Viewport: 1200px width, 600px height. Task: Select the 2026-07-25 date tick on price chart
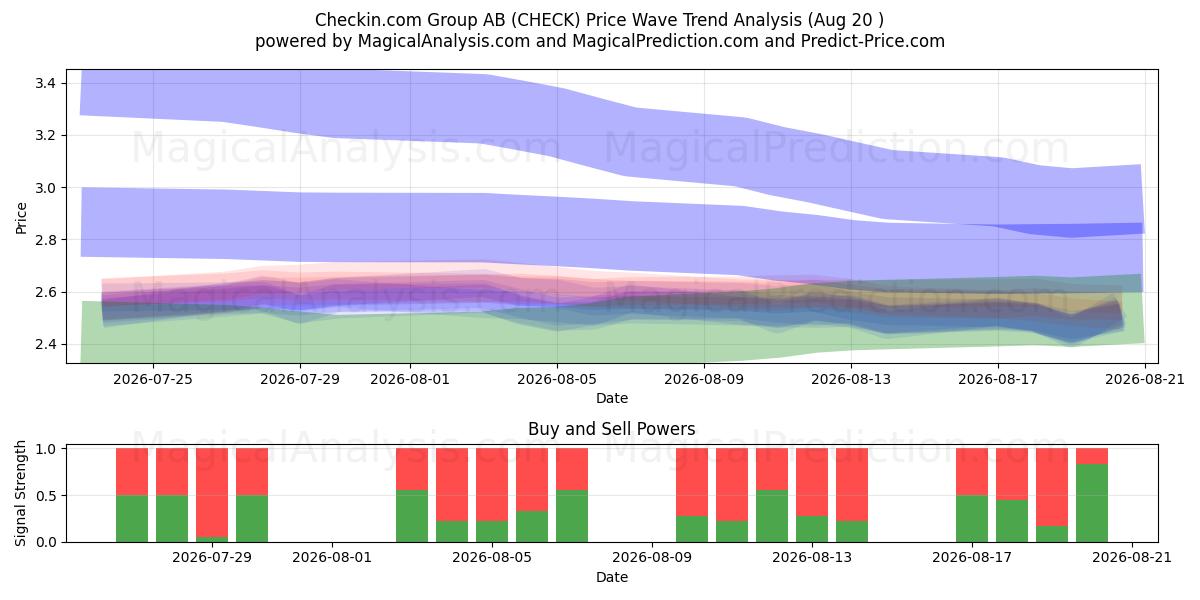[x=153, y=379]
